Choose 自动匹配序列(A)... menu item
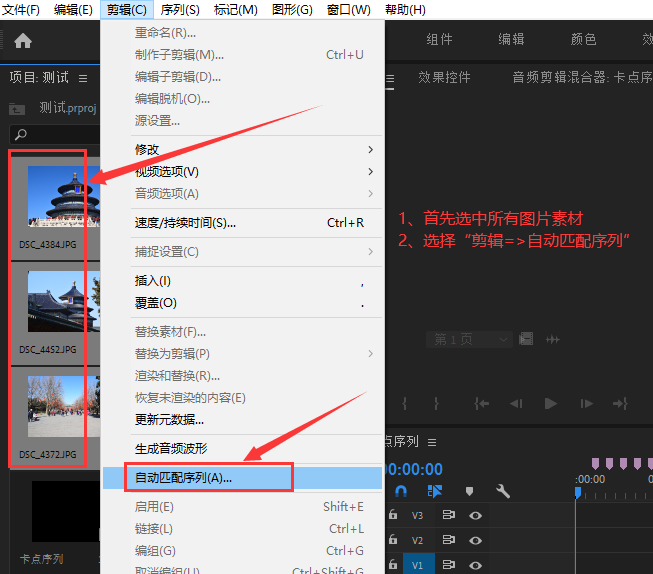Image resolution: width=653 pixels, height=574 pixels. (x=242, y=478)
